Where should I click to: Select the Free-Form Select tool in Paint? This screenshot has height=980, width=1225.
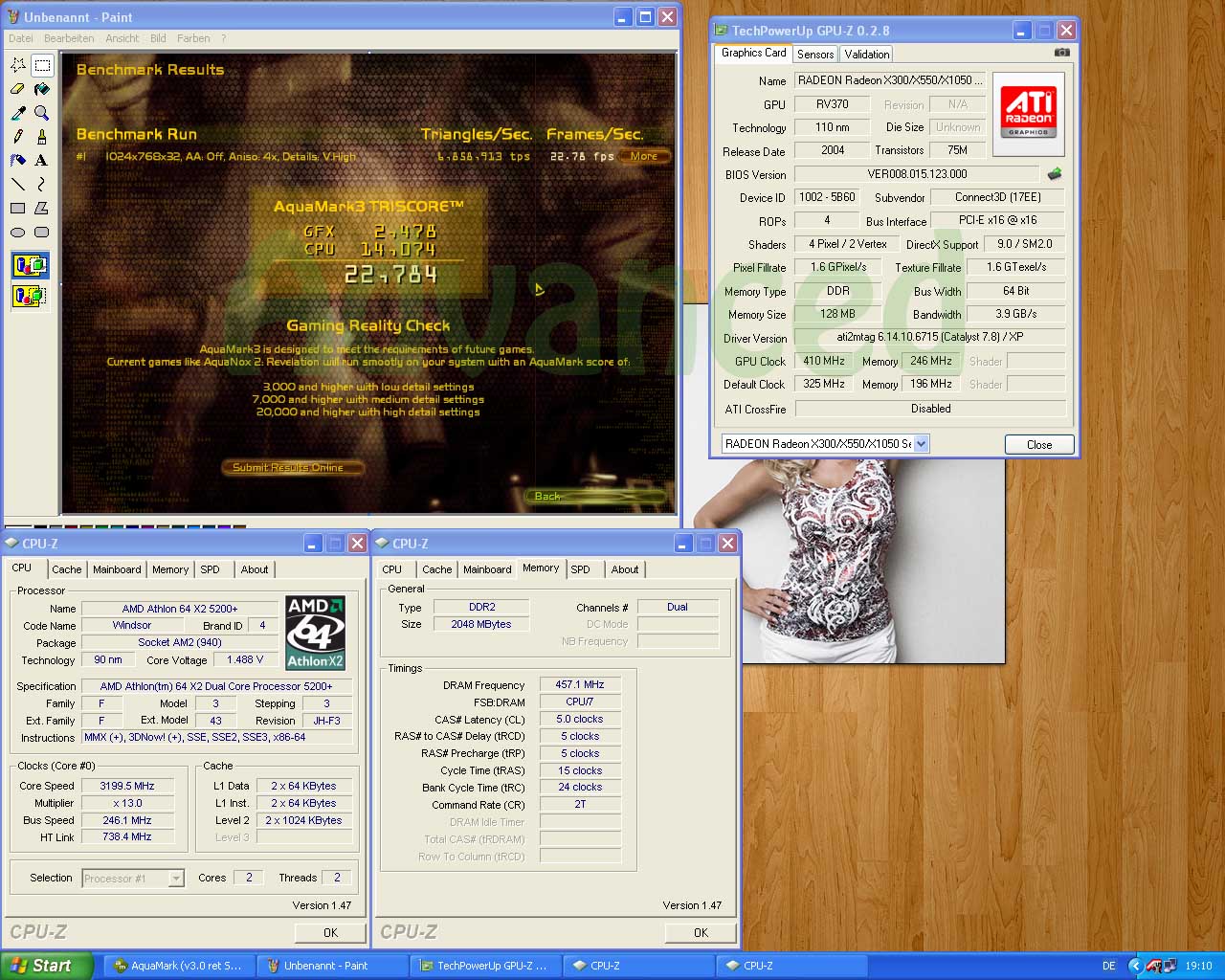[18, 65]
